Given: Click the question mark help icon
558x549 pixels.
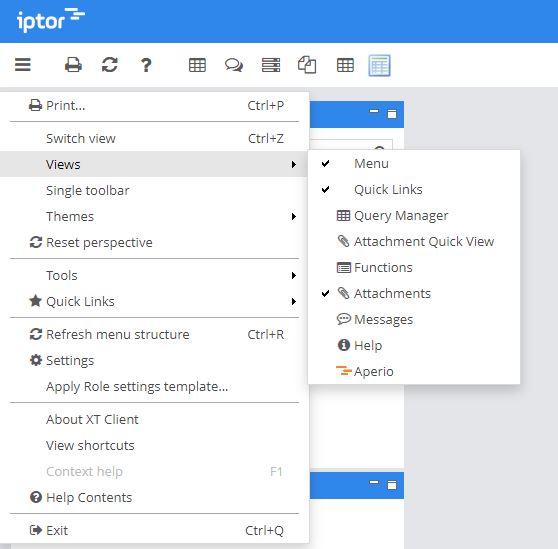Looking at the screenshot, I should tap(146, 65).
